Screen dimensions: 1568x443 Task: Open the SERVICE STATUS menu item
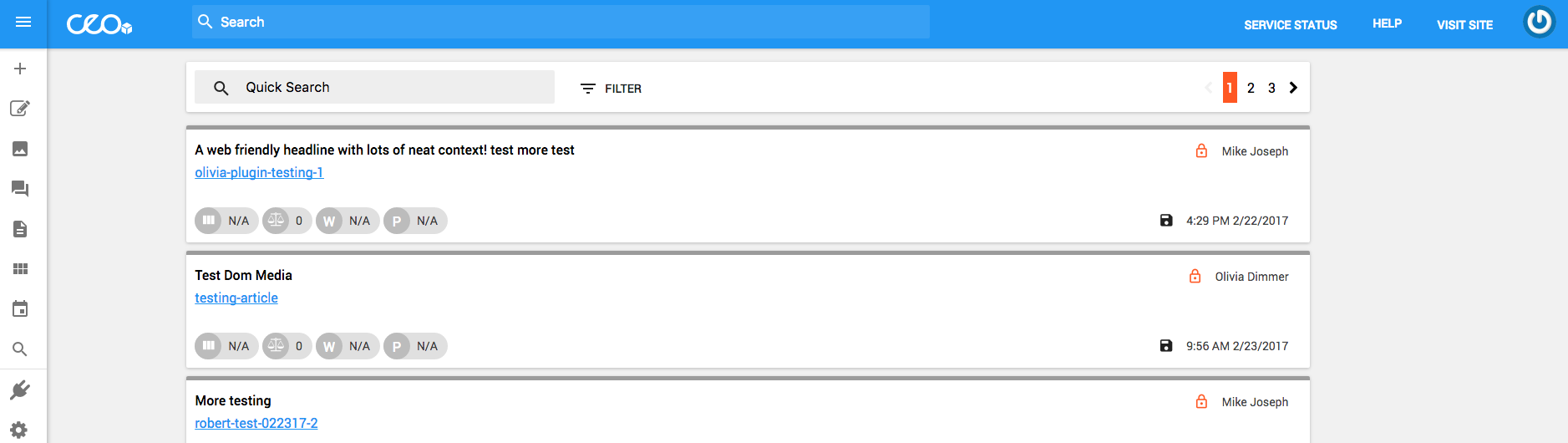click(x=1290, y=25)
